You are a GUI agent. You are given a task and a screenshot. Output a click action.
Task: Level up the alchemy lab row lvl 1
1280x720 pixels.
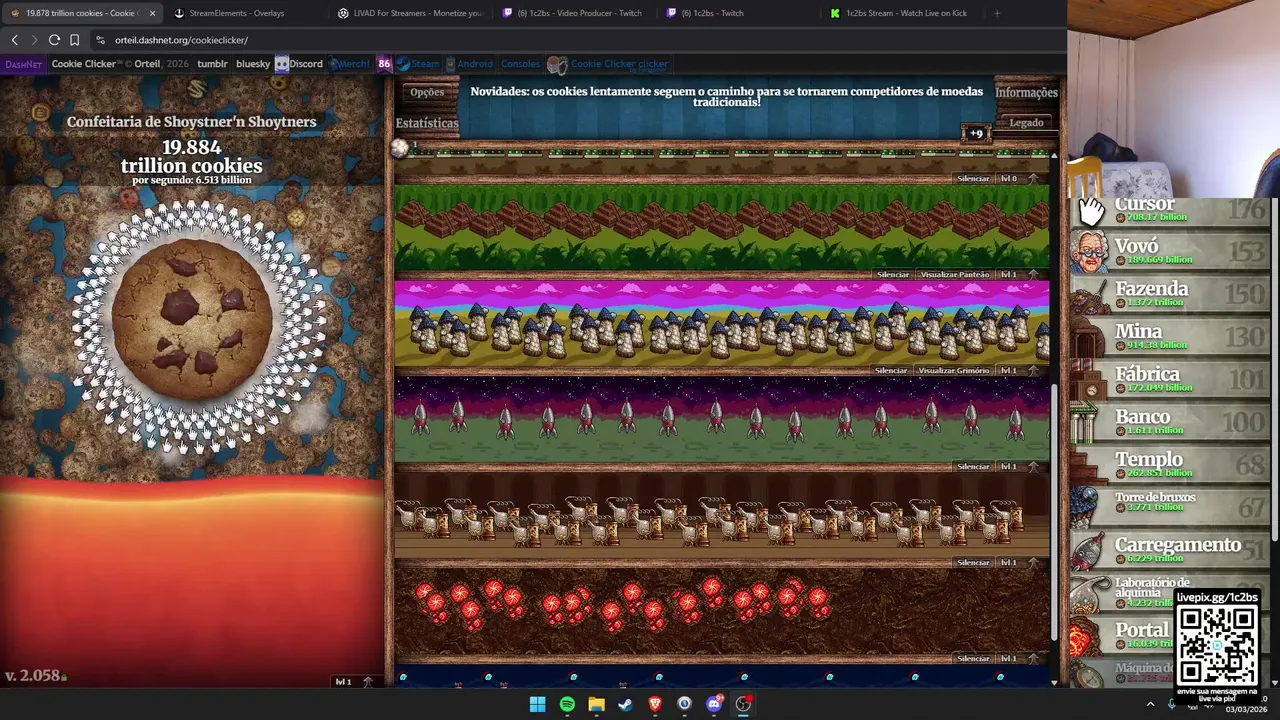[1020, 562]
